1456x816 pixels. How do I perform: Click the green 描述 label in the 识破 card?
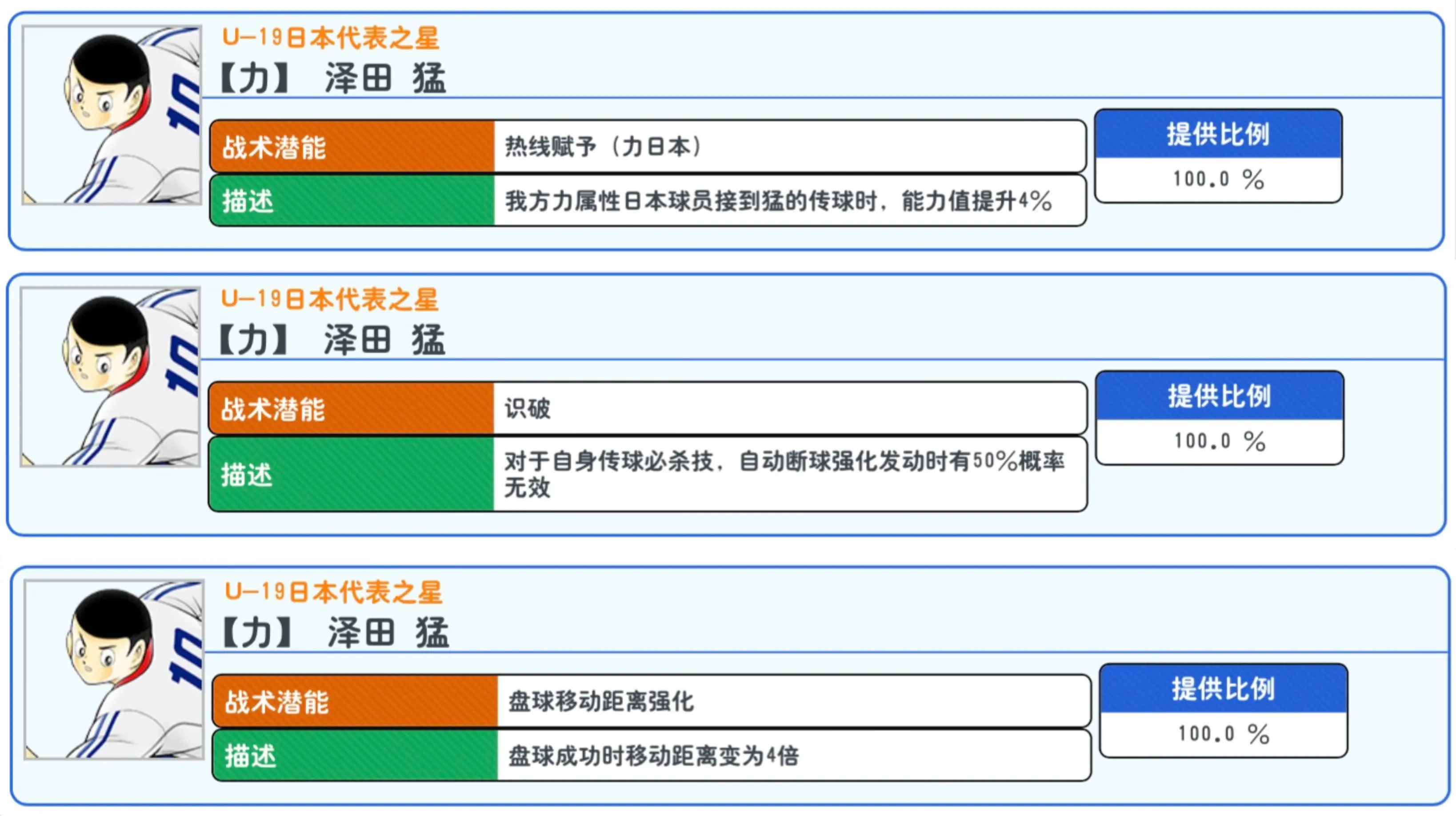point(351,474)
